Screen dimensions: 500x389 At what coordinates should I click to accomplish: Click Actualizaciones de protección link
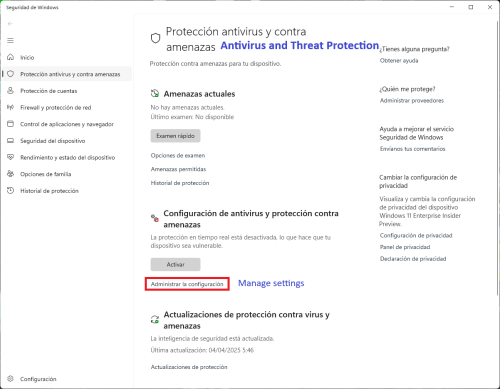click(189, 367)
